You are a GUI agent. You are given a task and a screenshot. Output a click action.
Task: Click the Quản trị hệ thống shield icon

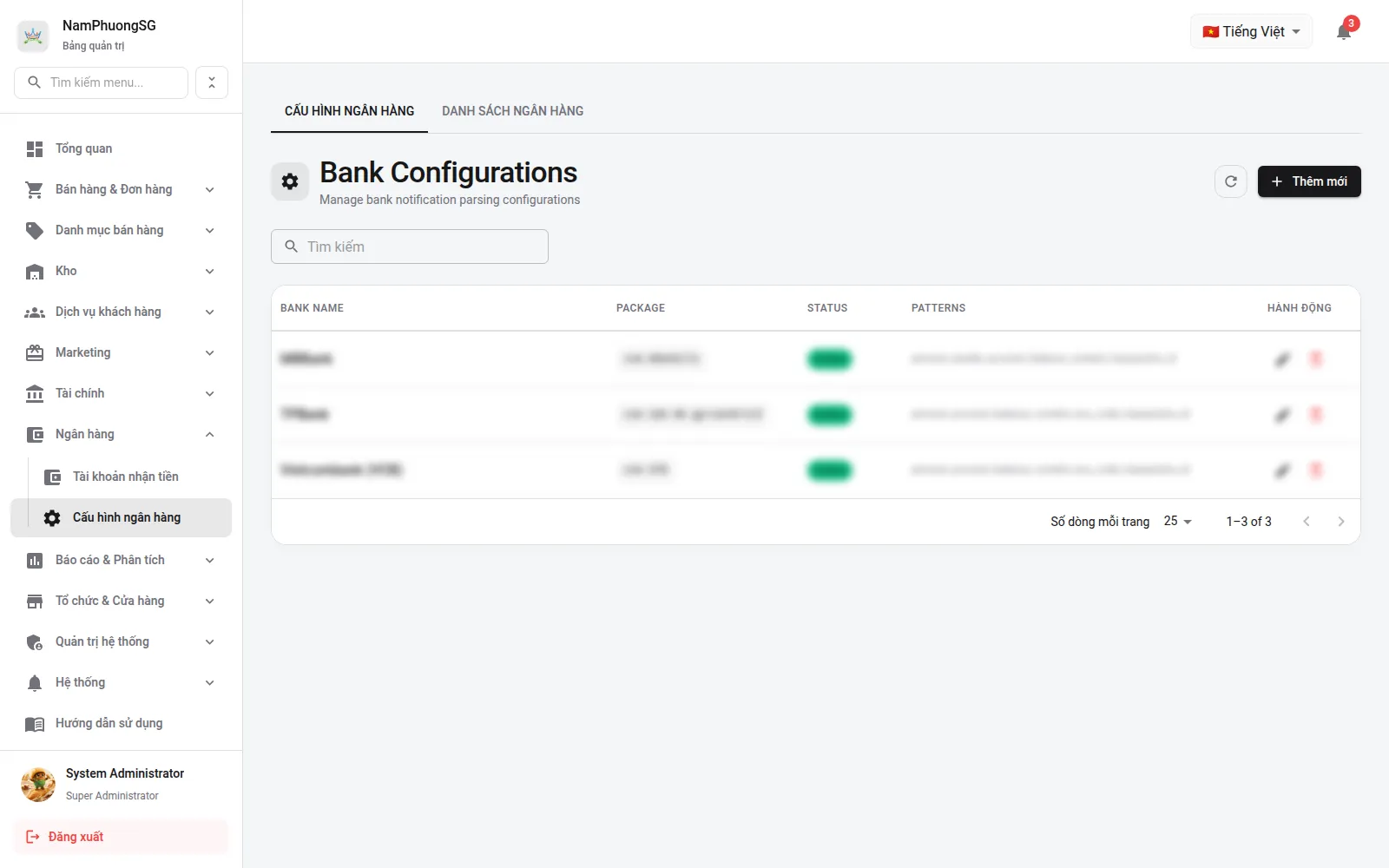[x=35, y=642]
